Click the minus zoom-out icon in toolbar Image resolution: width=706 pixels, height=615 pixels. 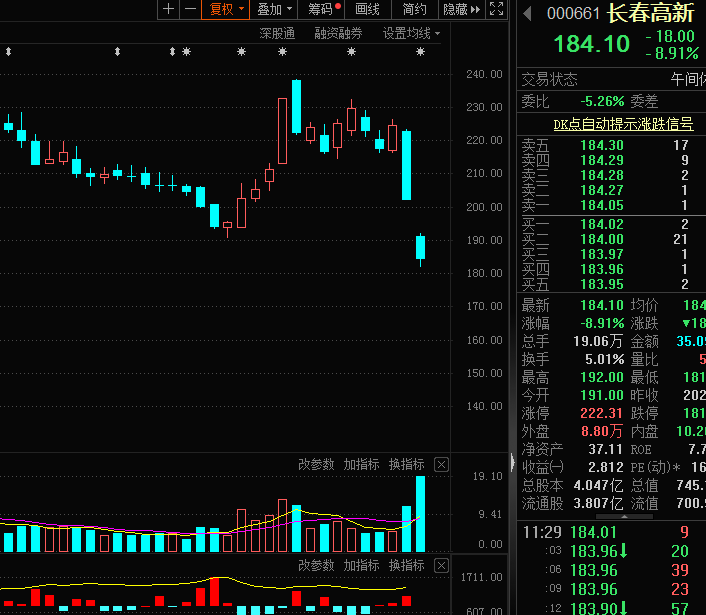click(x=190, y=9)
